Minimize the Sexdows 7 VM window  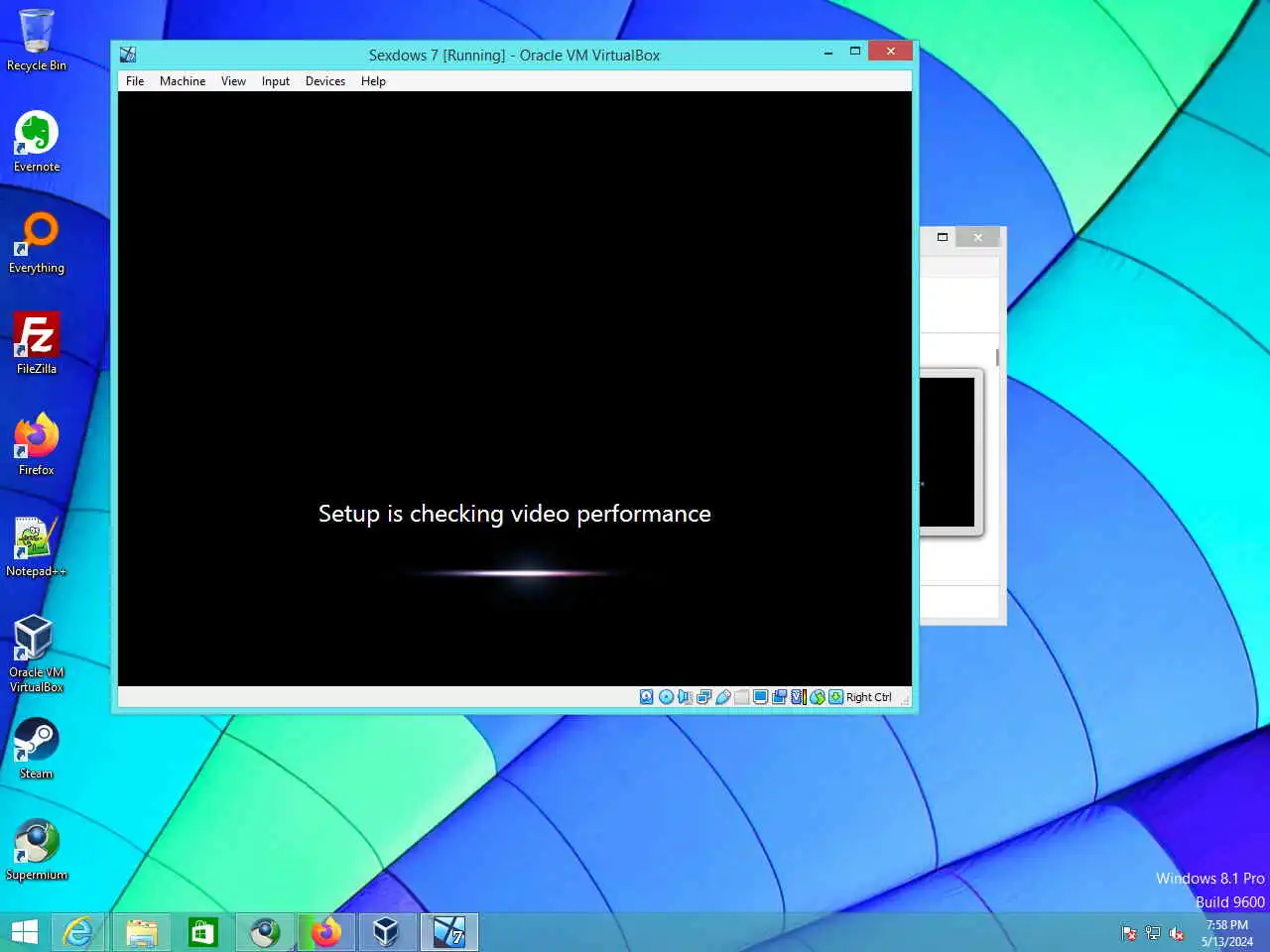point(827,53)
